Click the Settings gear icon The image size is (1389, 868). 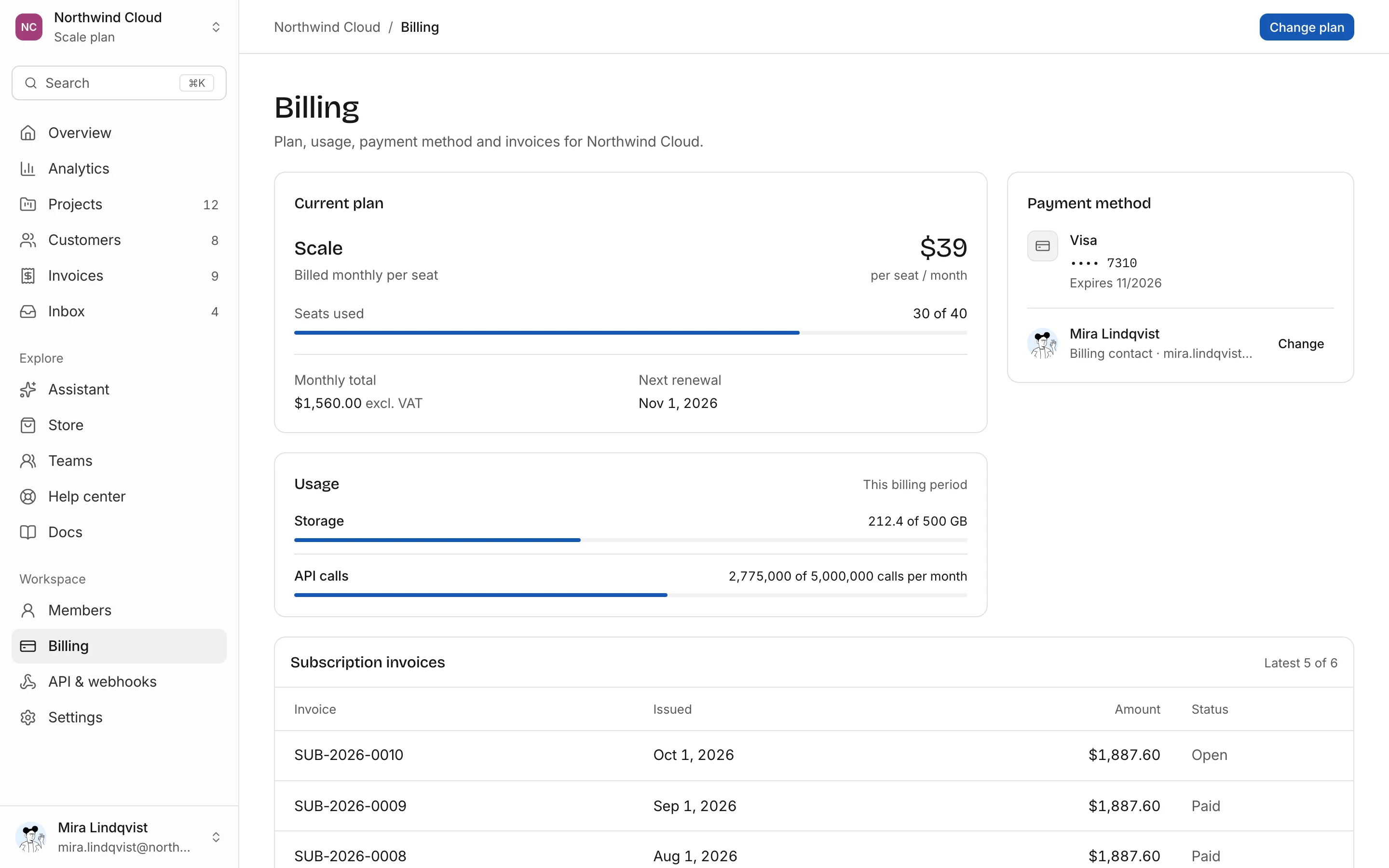(x=27, y=717)
